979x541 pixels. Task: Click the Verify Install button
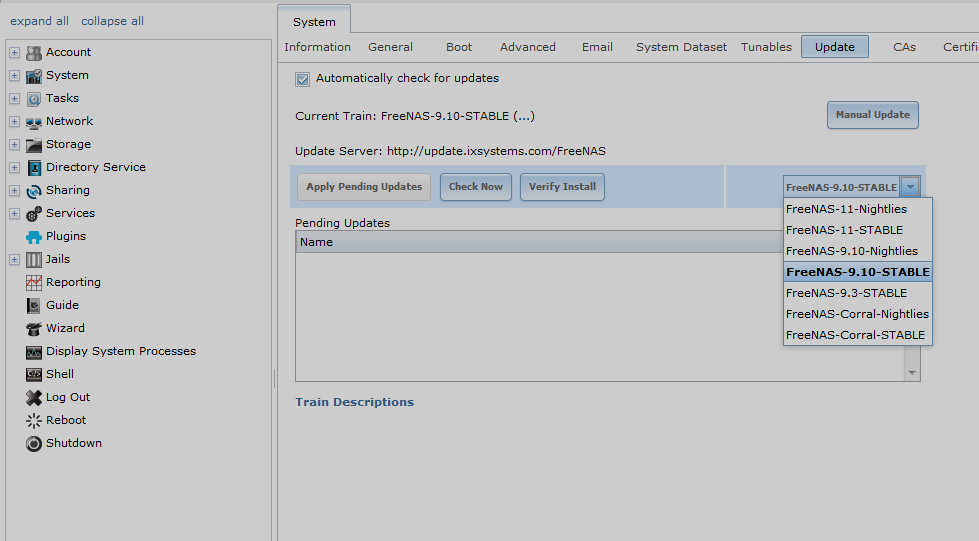(x=562, y=187)
